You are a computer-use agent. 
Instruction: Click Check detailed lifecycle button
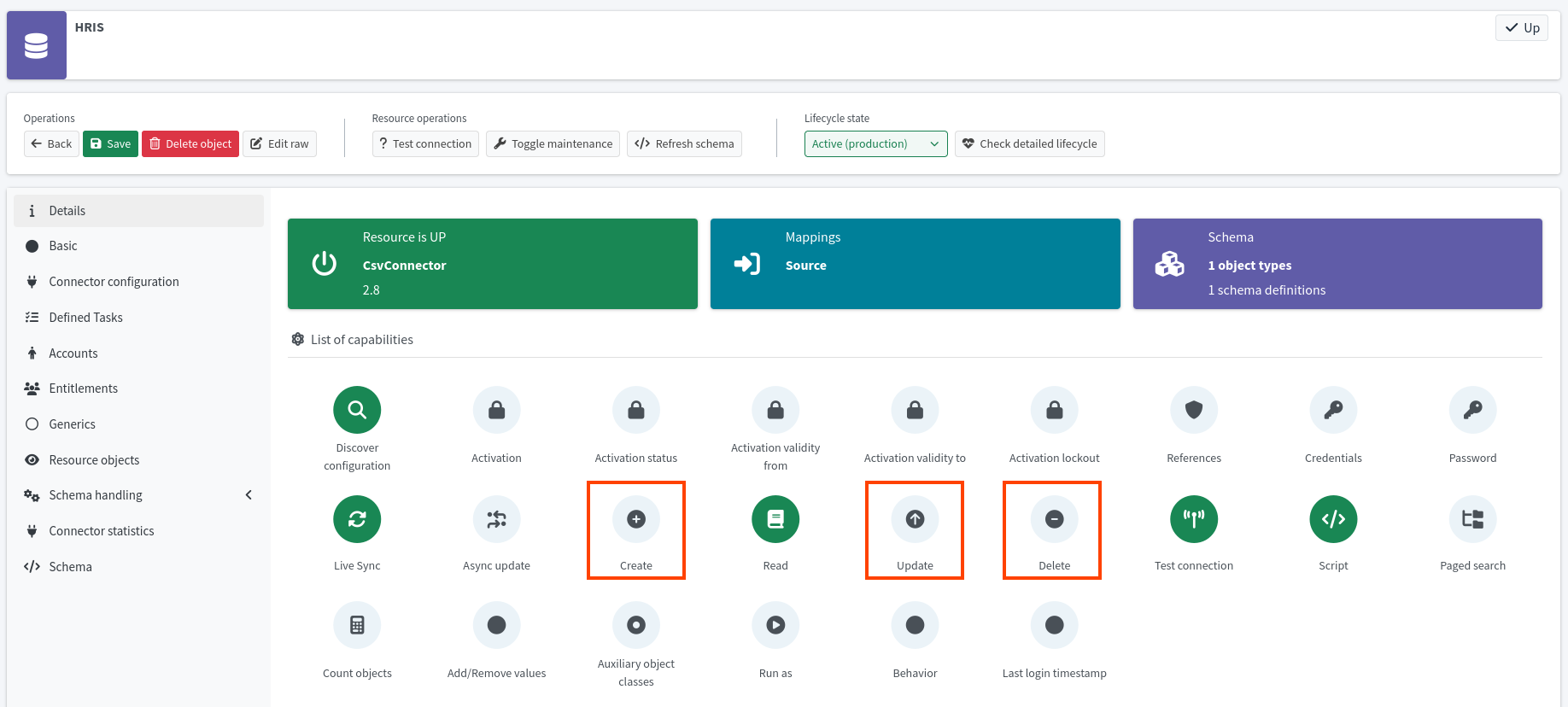pos(1029,143)
